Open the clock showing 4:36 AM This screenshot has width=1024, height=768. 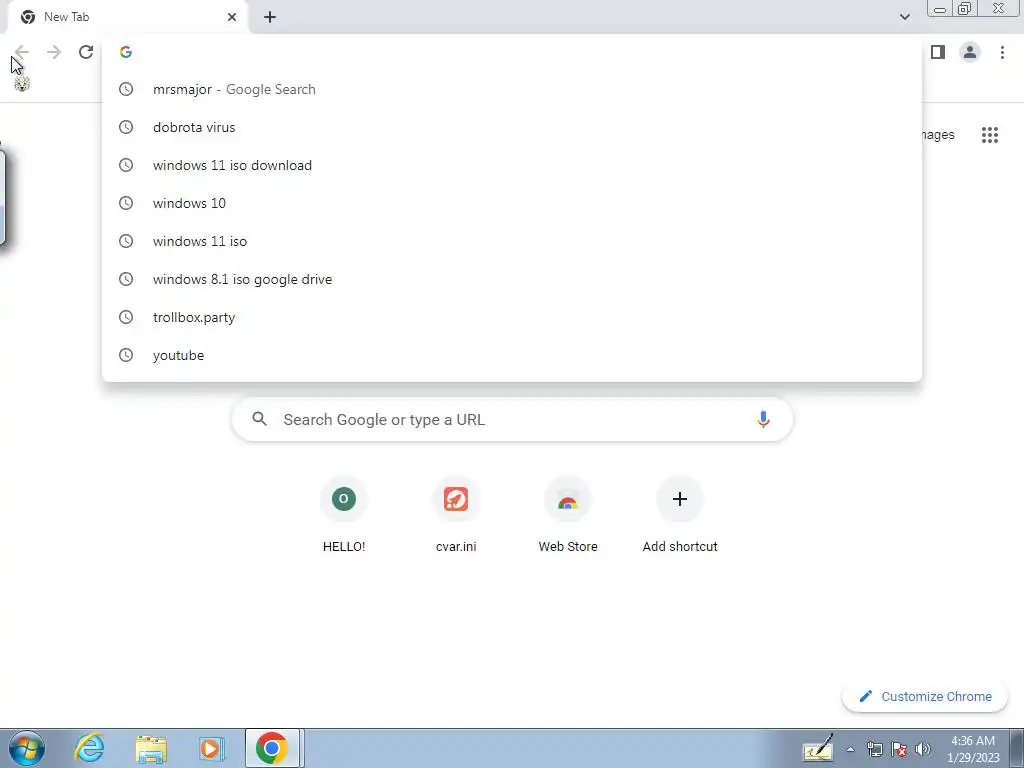coord(973,749)
